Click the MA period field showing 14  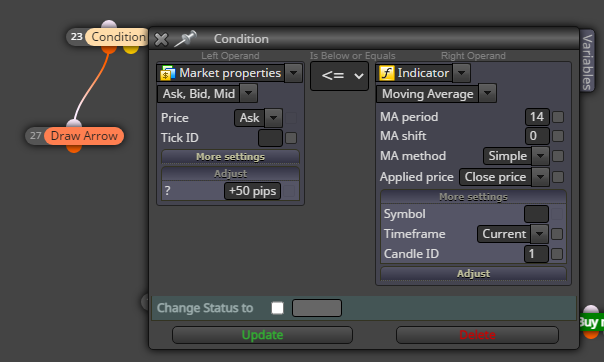tap(537, 117)
